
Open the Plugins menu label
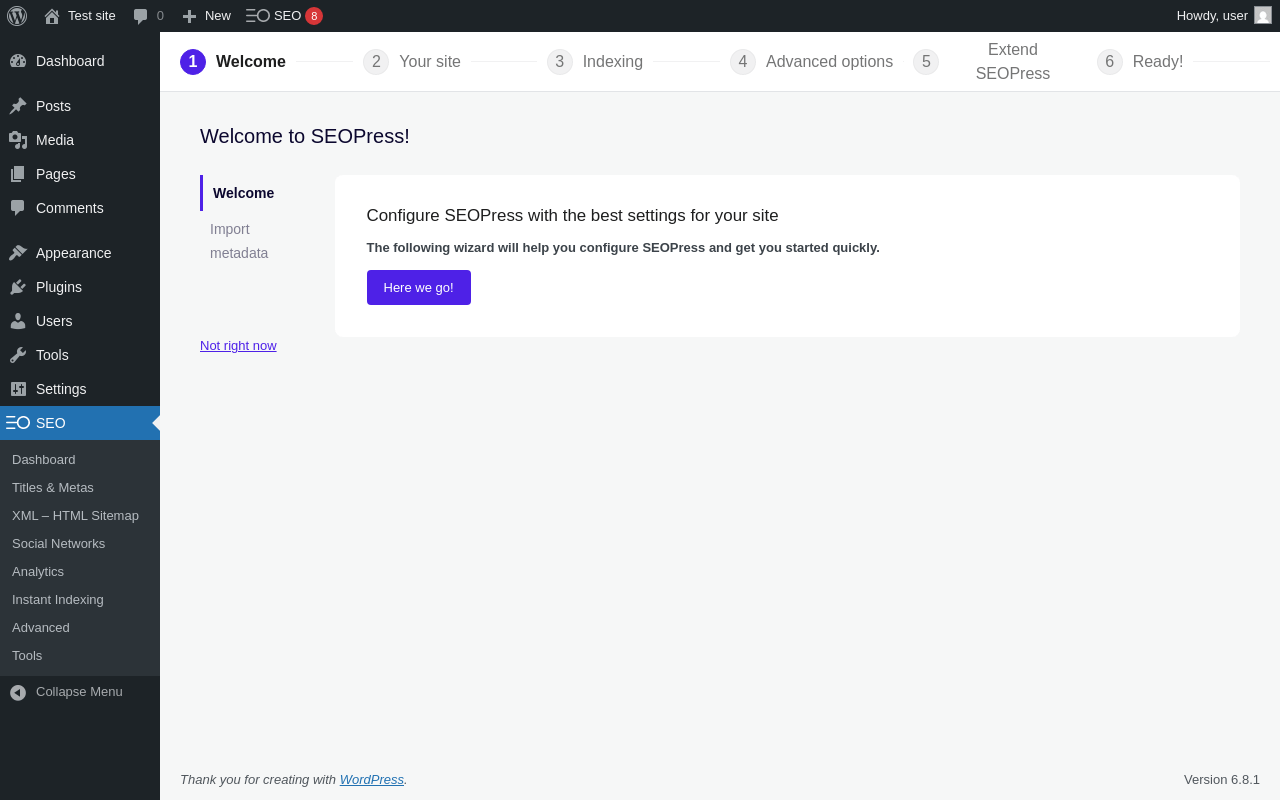coord(59,287)
